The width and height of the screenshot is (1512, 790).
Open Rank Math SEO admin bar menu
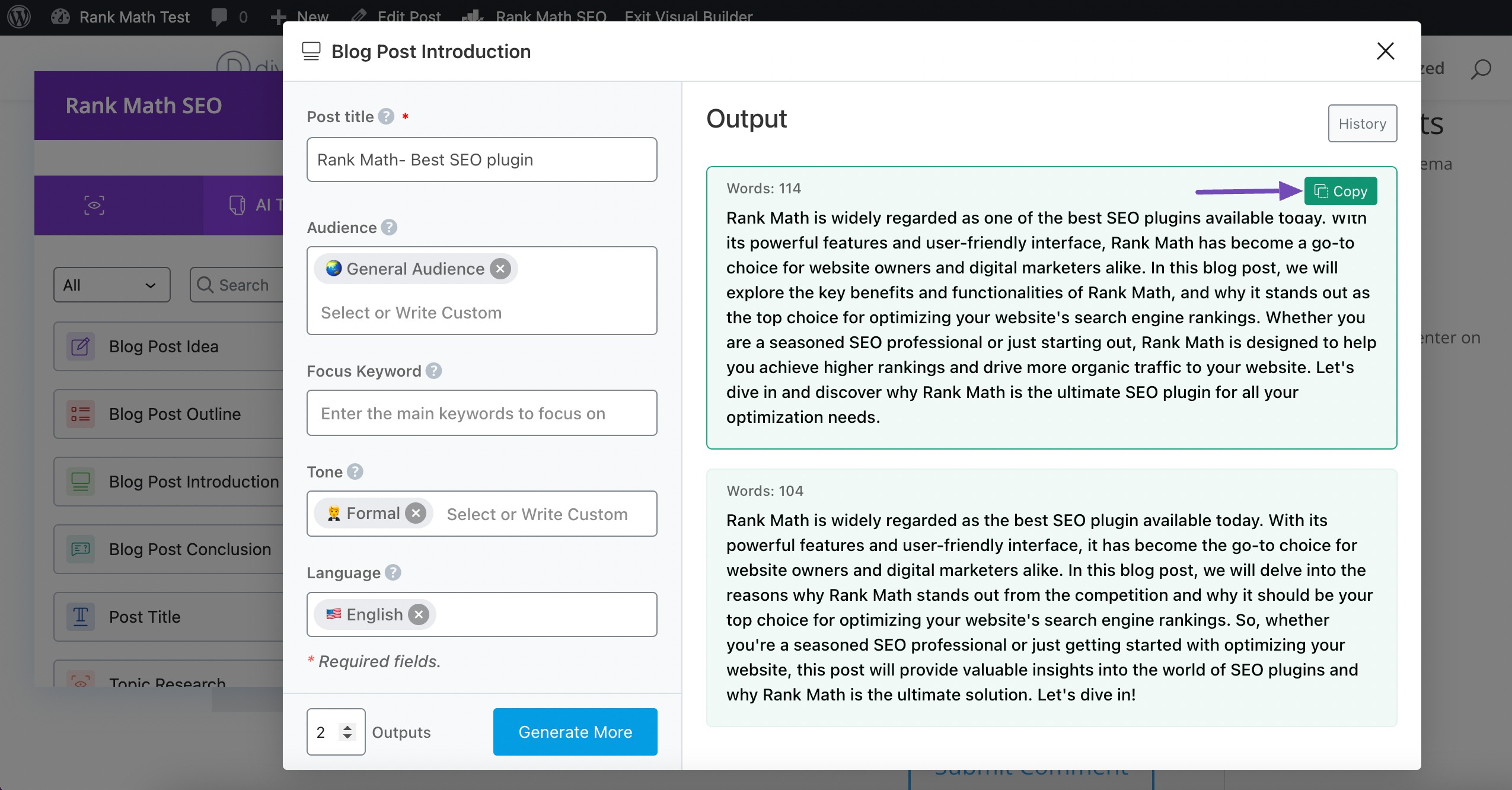534,17
